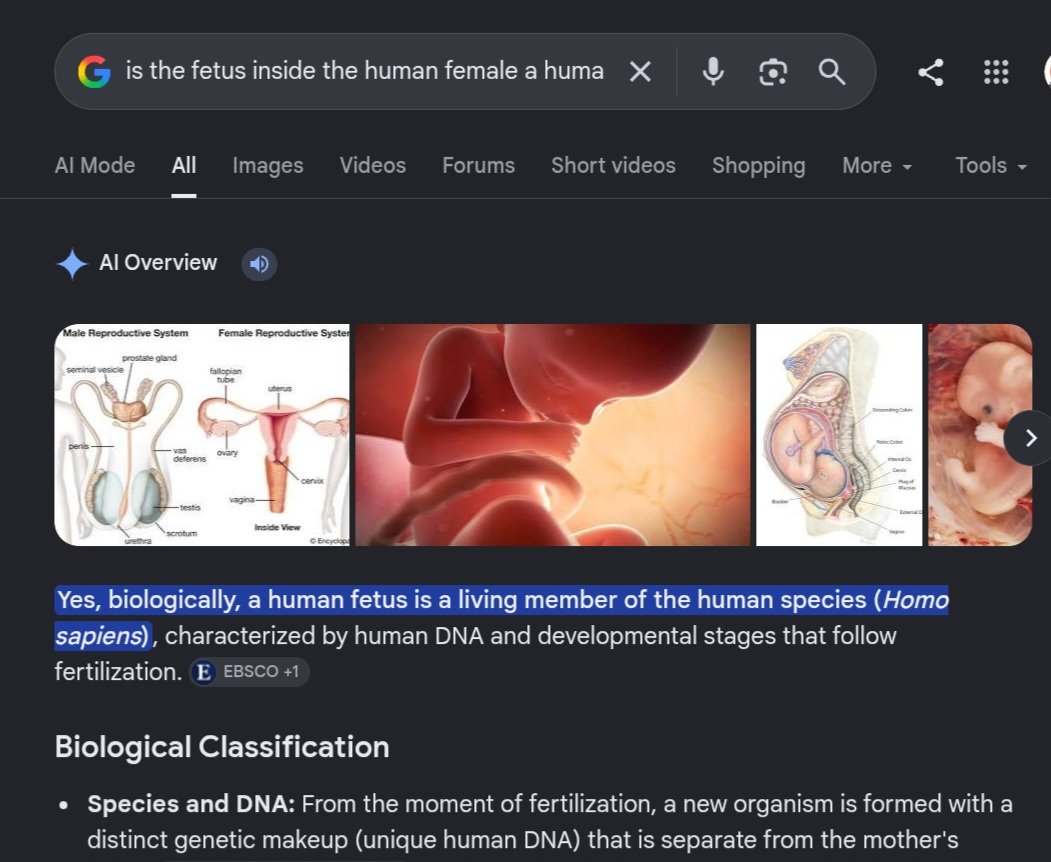The image size is (1051, 862).
Task: Submit search with magnifying glass icon
Action: [x=832, y=71]
